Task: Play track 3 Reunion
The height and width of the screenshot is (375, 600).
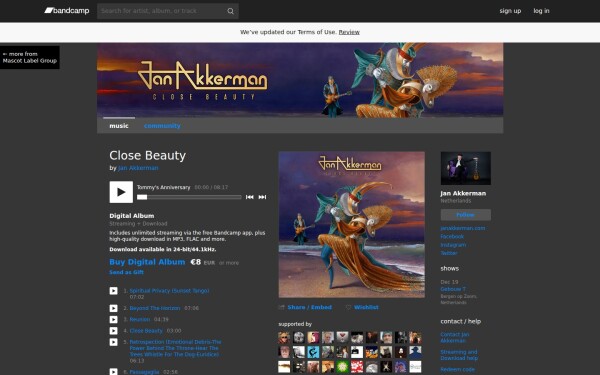Action: (114, 319)
